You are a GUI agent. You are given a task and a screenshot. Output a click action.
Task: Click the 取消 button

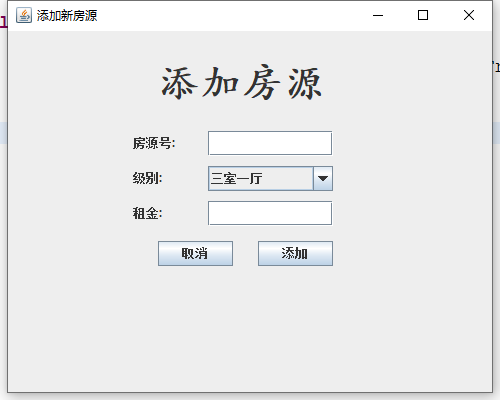tap(195, 254)
